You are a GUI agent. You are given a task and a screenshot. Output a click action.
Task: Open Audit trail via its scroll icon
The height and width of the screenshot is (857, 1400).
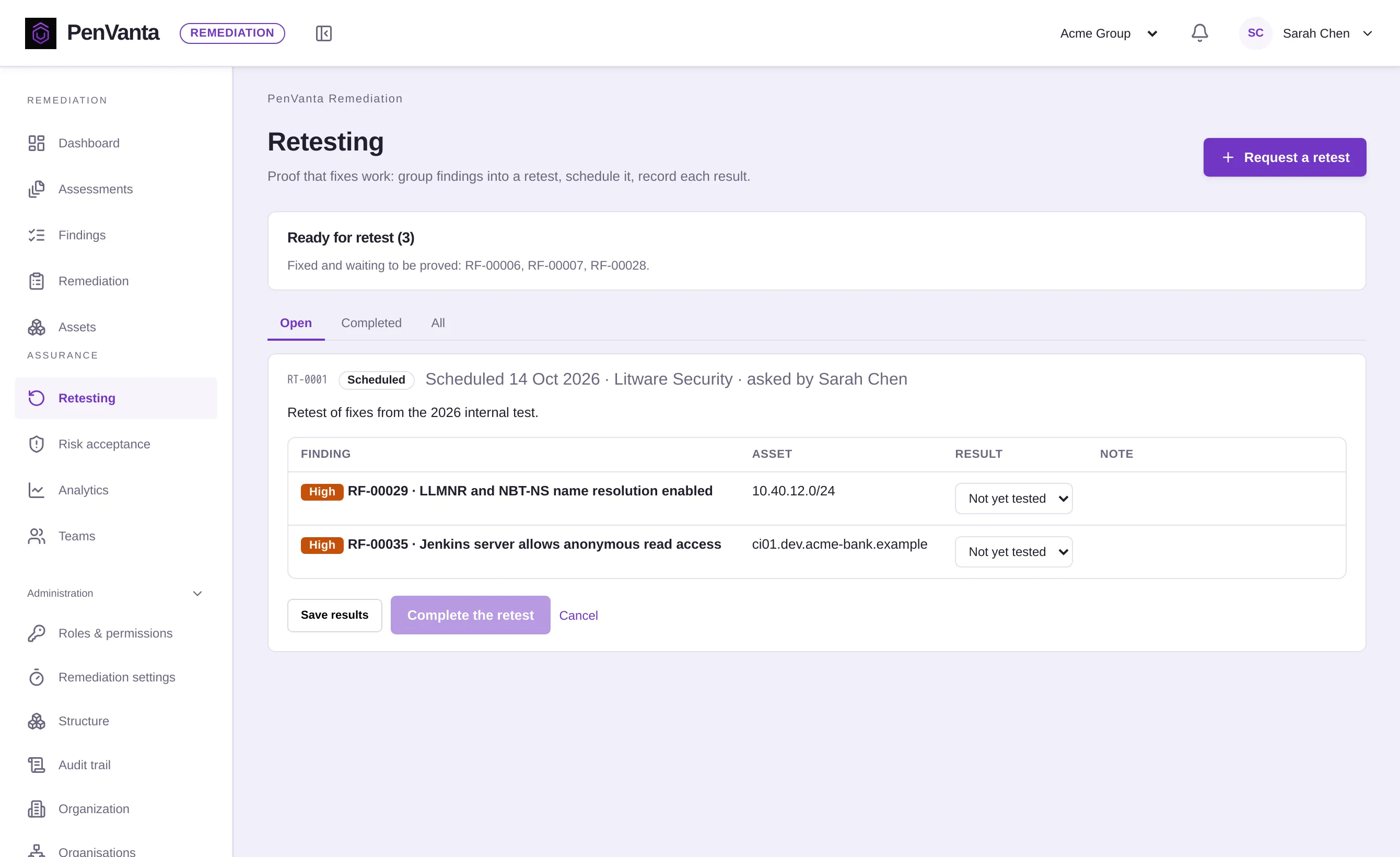[37, 765]
